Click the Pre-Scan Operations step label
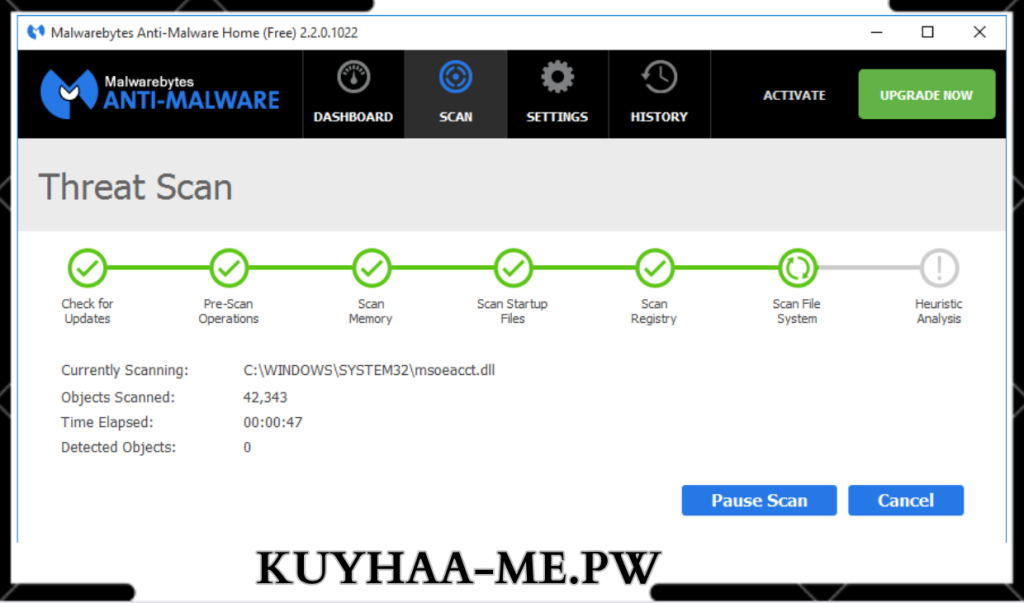Viewport: 1024px width, 603px height. click(229, 312)
